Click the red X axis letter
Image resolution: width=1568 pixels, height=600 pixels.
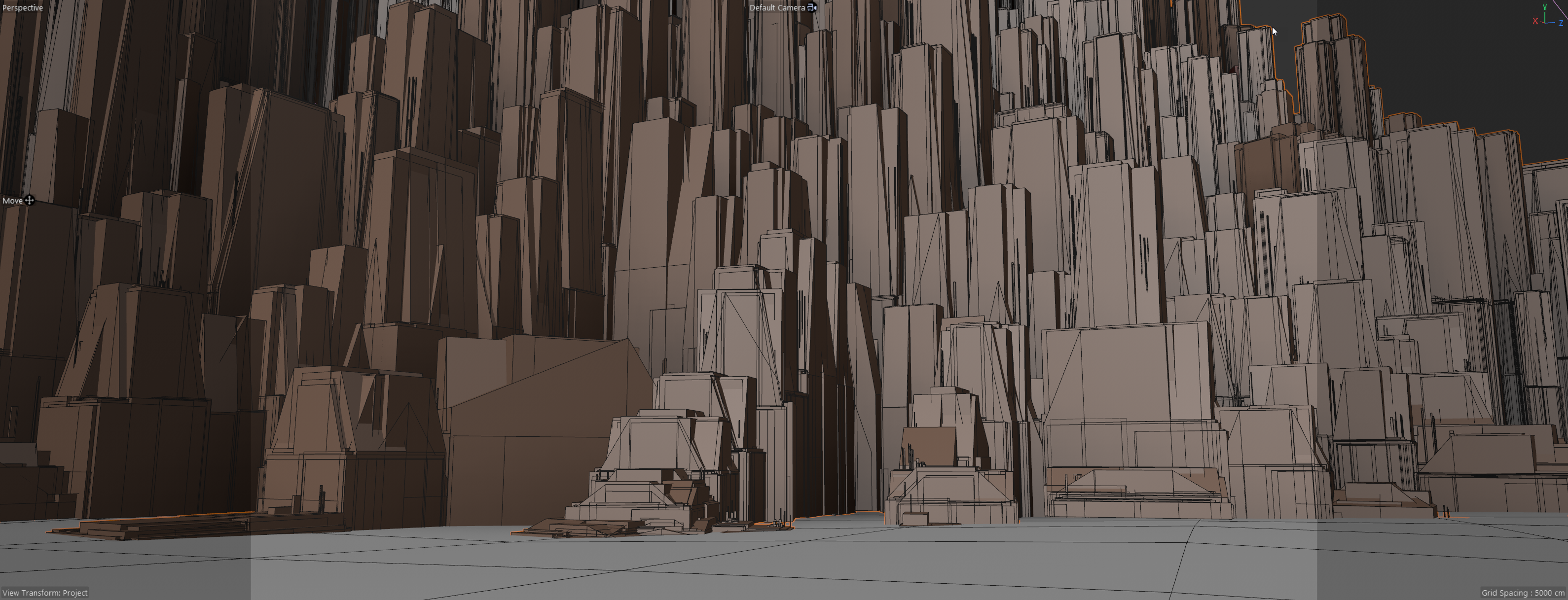click(1535, 21)
